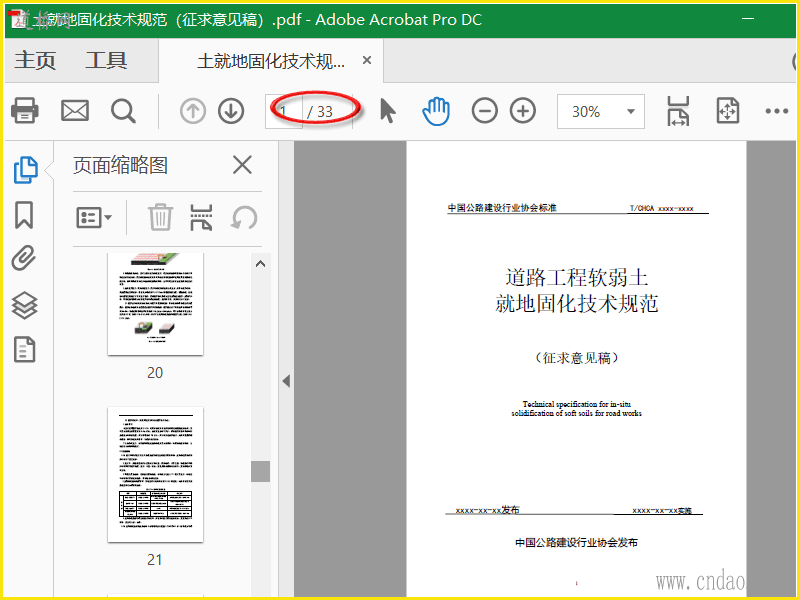Click the current page number field
This screenshot has width=800, height=600.
284,111
